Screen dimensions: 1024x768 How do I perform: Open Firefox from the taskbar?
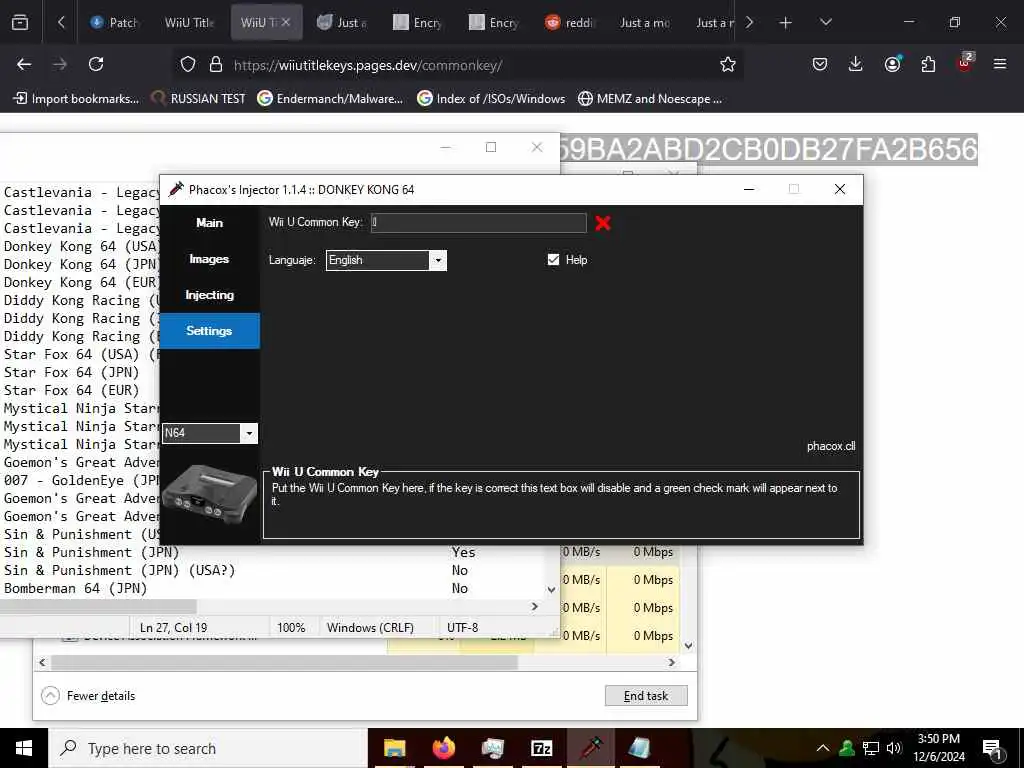click(x=443, y=748)
